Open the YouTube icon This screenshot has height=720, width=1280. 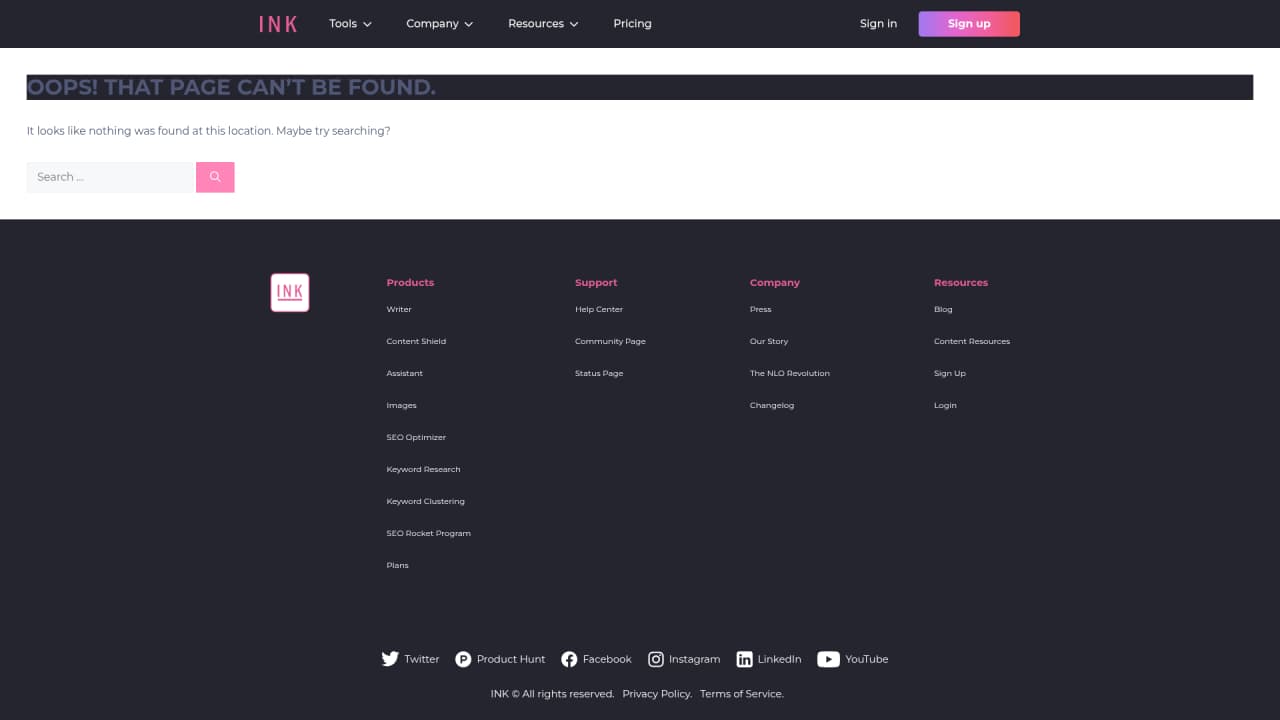coord(828,659)
